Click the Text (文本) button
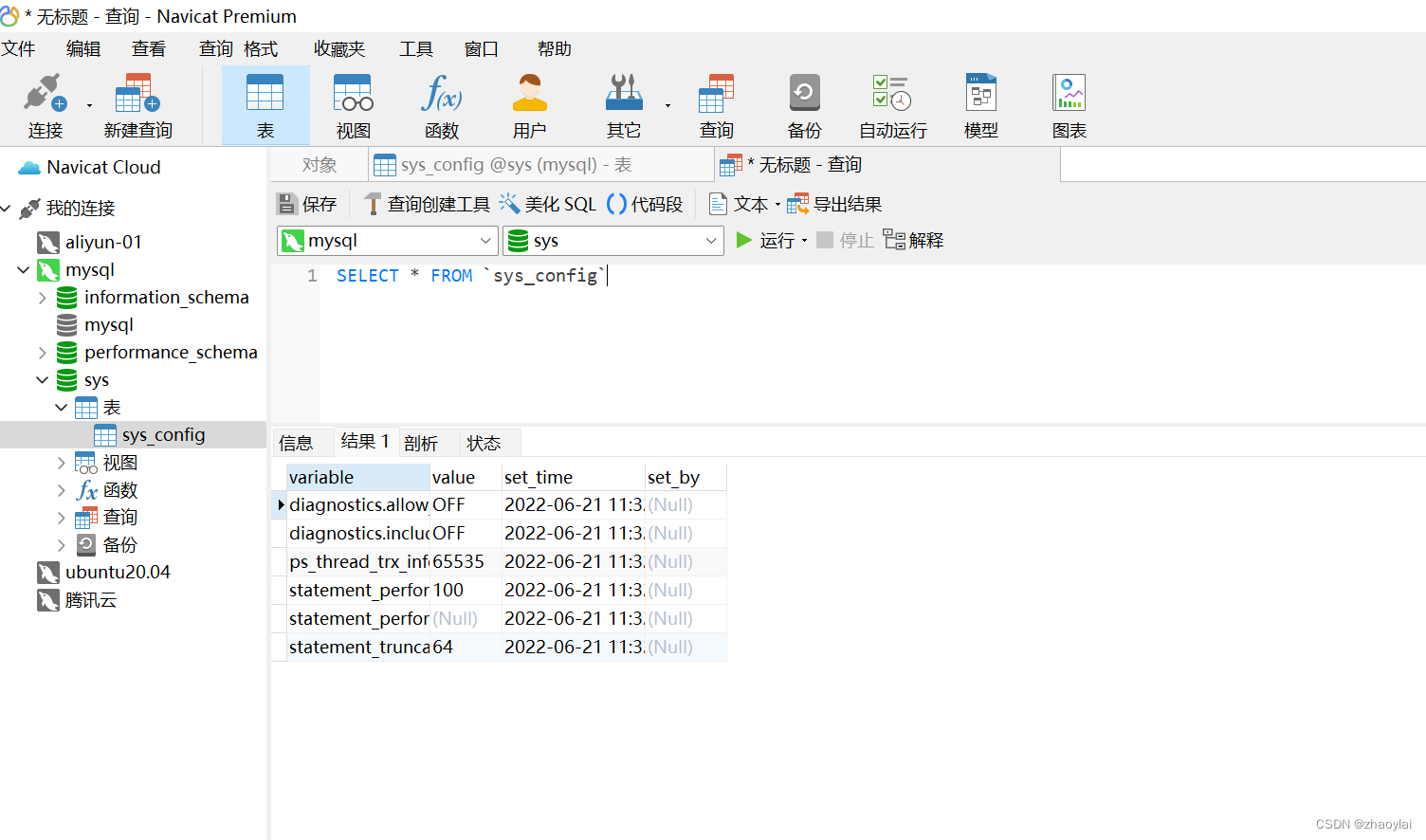Image resolution: width=1426 pixels, height=840 pixels. click(739, 204)
